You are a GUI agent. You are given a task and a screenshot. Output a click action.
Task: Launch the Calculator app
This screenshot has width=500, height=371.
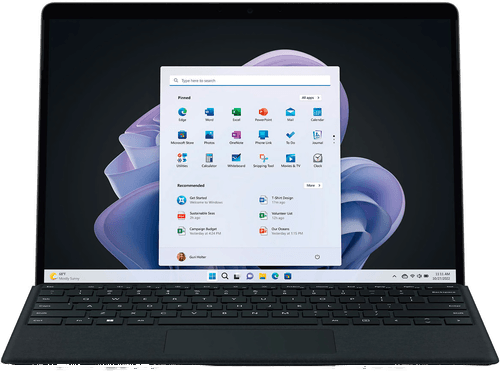pos(209,160)
